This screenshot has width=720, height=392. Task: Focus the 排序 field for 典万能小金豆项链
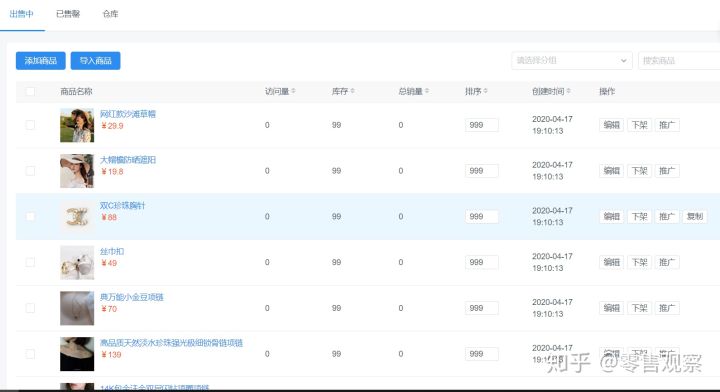(482, 308)
